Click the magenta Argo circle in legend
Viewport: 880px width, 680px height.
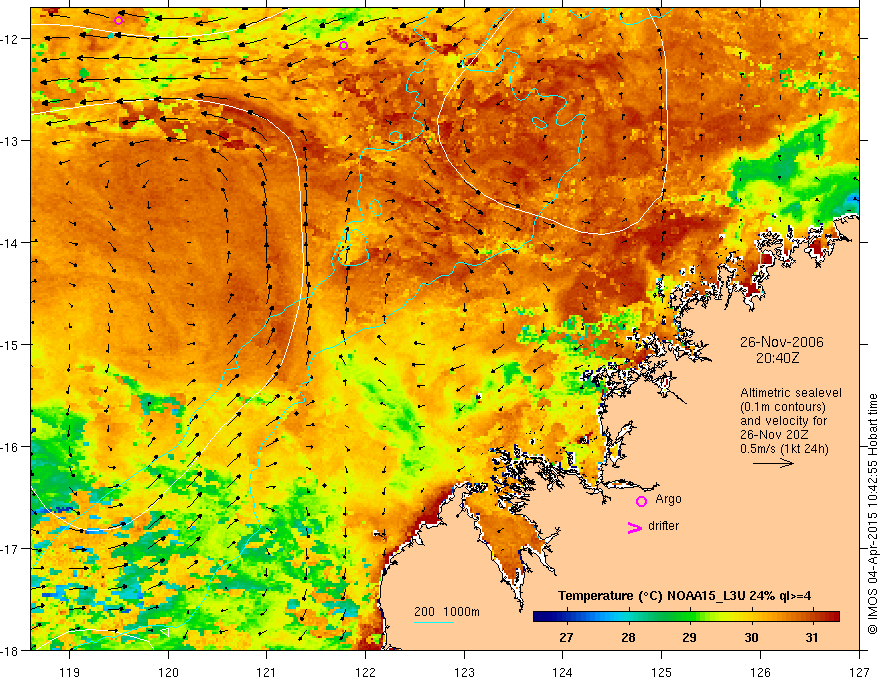pos(641,501)
